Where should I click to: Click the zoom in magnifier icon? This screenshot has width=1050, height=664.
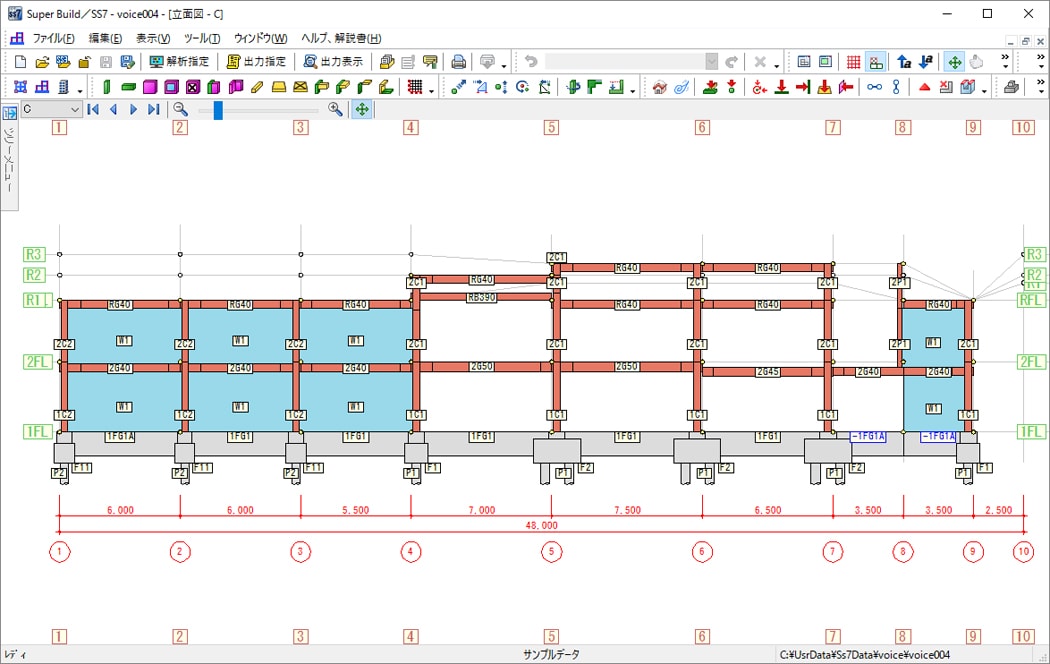coord(335,109)
